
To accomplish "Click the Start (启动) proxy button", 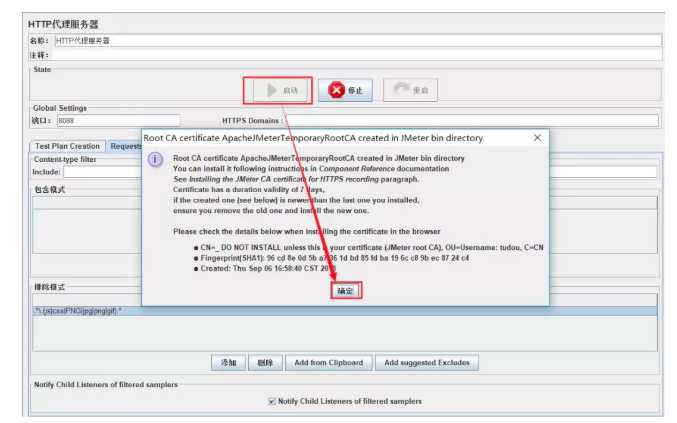I will tap(281, 90).
